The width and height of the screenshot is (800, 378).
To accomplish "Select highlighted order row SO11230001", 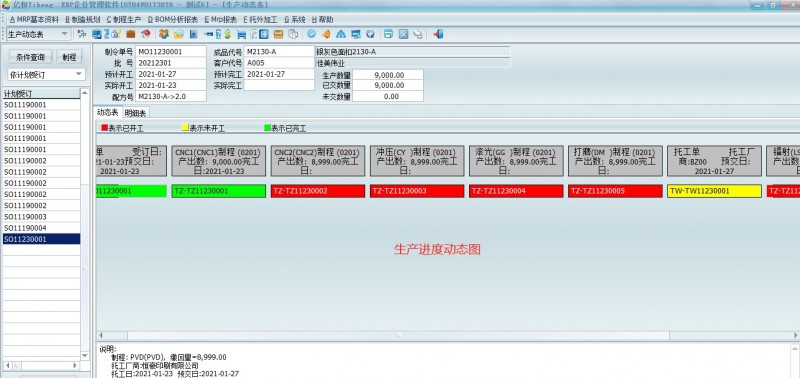I will pyautogui.click(x=41, y=239).
